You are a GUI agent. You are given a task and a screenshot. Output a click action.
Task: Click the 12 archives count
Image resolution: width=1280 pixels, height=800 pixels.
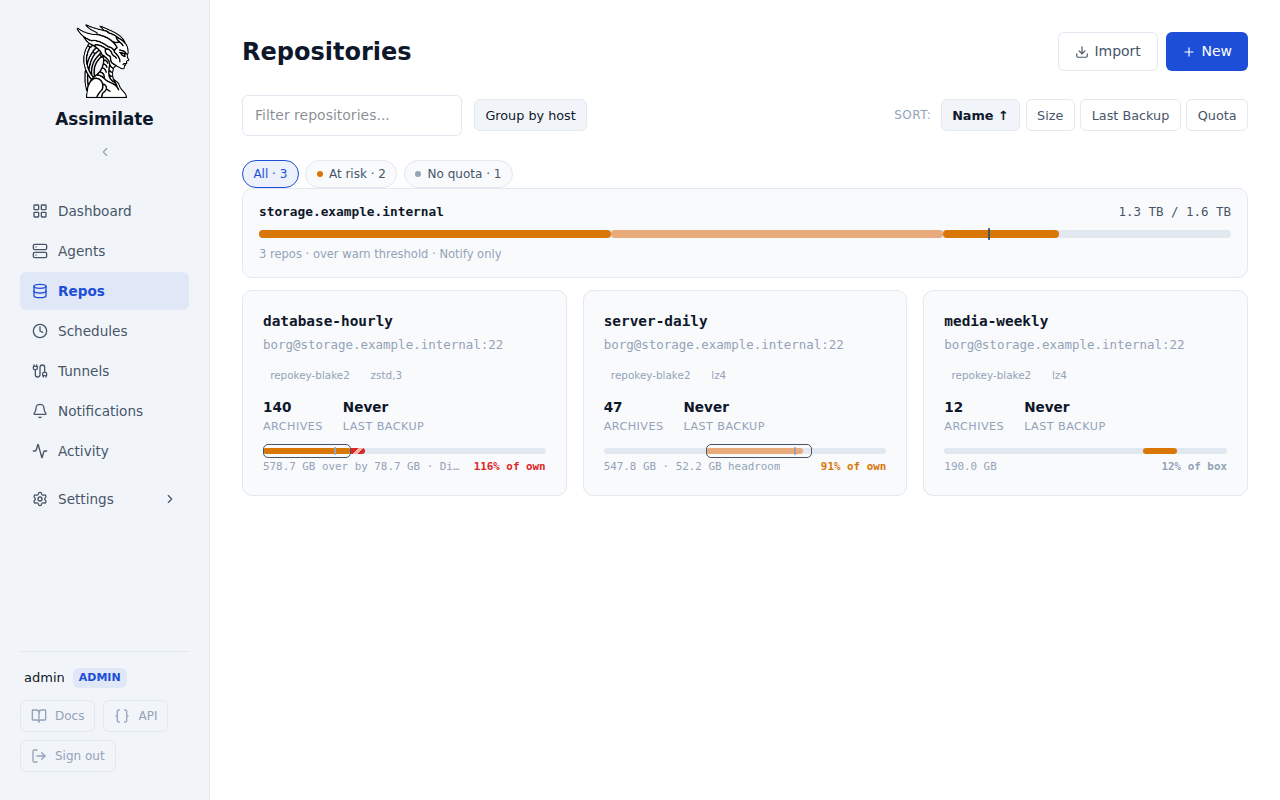(954, 407)
